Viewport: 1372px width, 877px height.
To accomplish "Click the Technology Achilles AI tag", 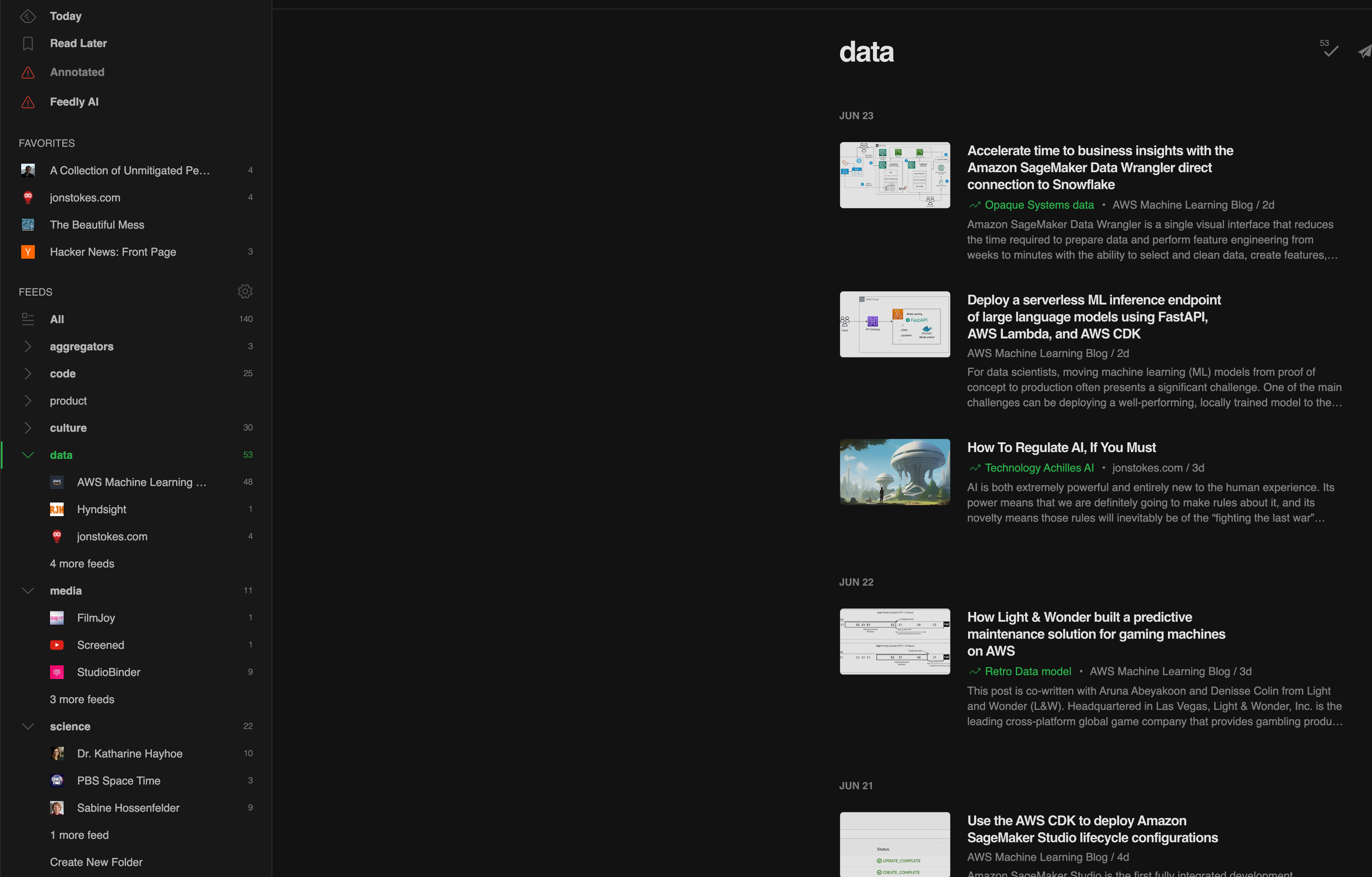I will click(x=1039, y=468).
